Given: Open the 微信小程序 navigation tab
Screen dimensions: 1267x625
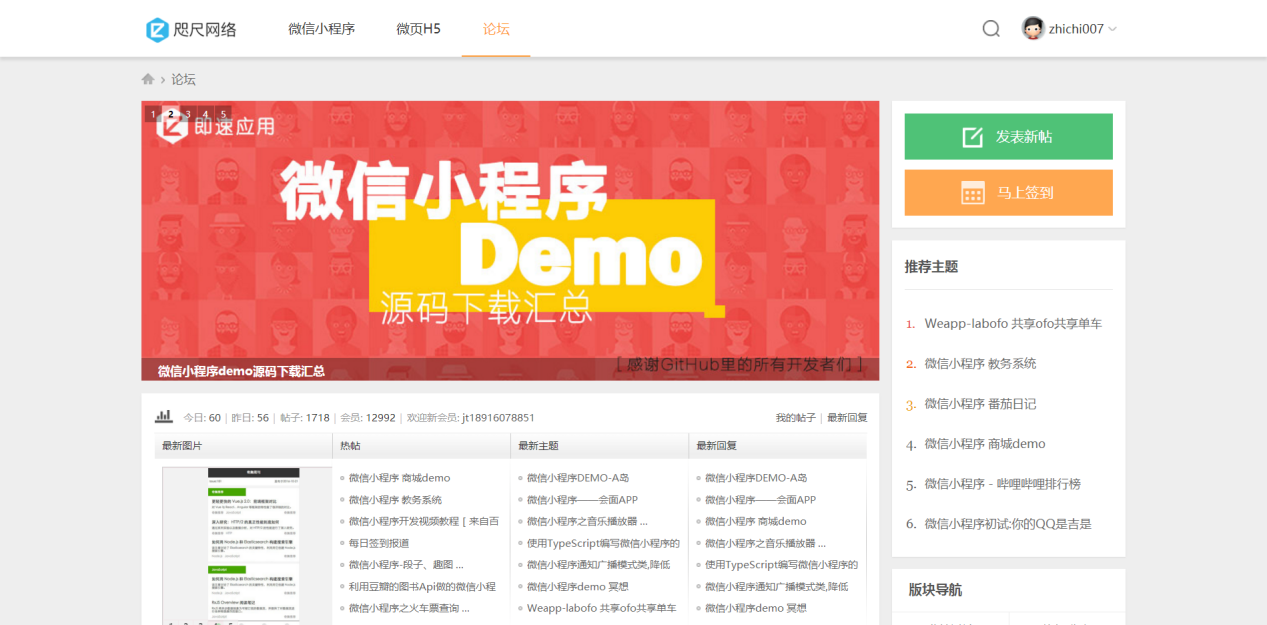Looking at the screenshot, I should click(x=321, y=29).
